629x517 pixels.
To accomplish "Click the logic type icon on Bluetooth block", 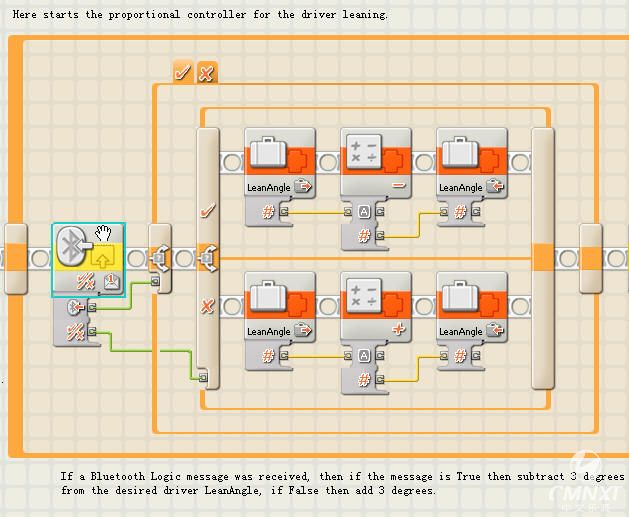I will pyautogui.click(x=85, y=282).
